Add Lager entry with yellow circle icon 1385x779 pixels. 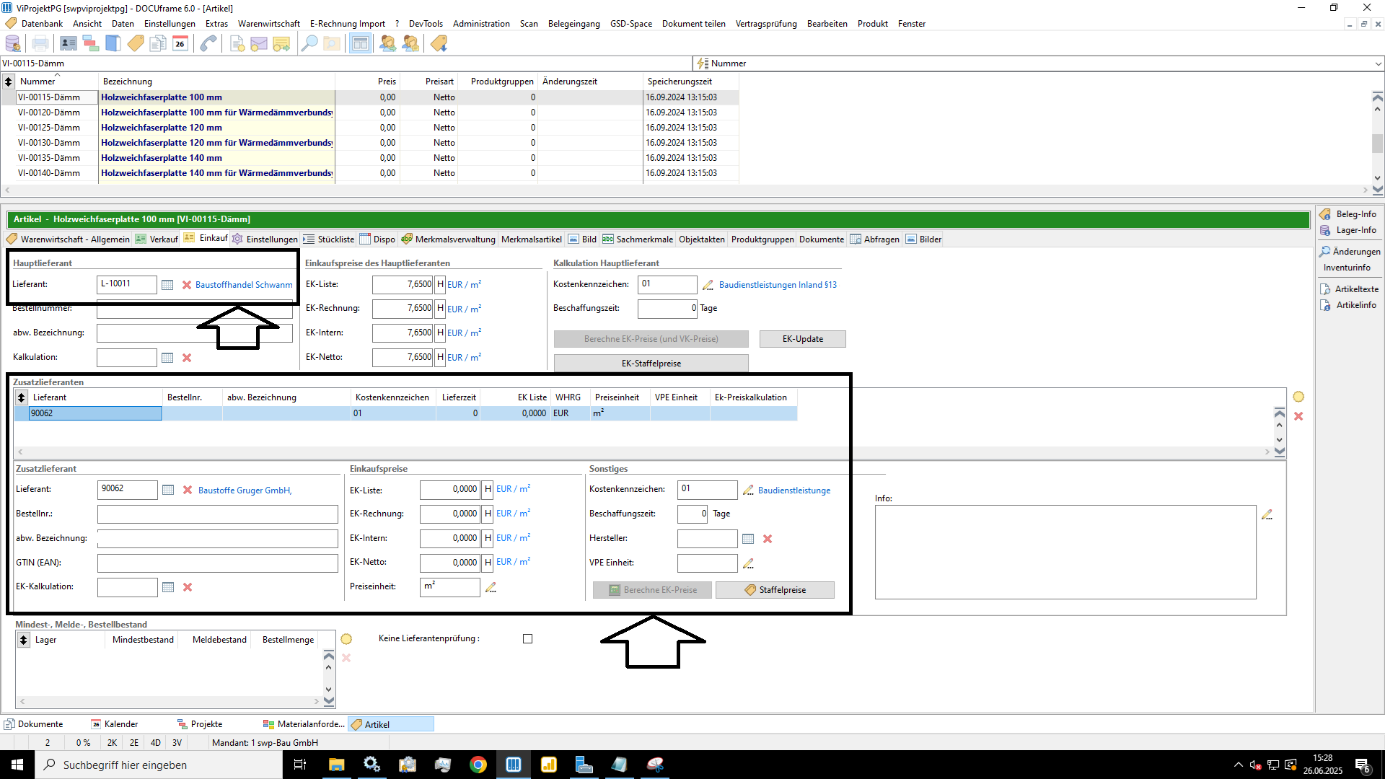pos(346,639)
